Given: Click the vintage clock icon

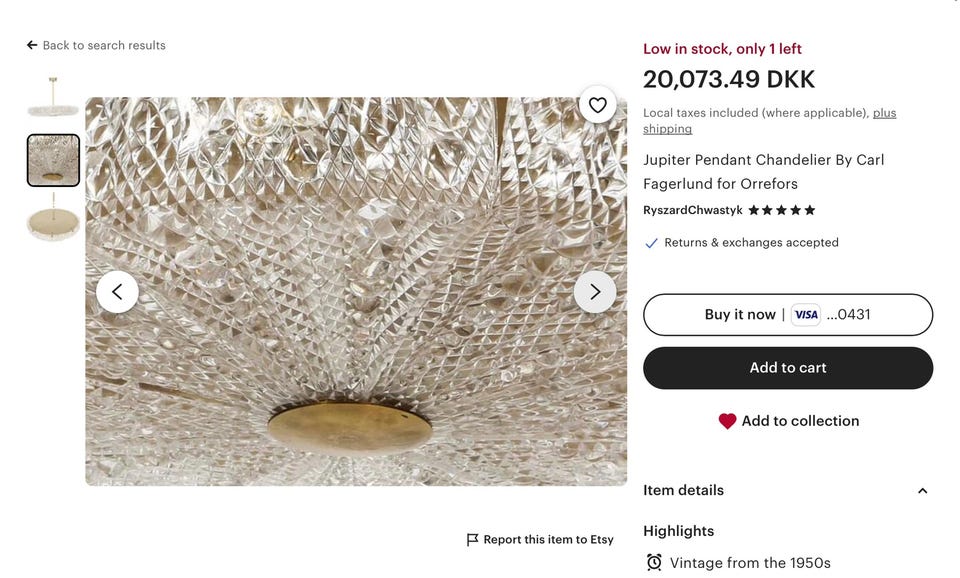Looking at the screenshot, I should (654, 562).
